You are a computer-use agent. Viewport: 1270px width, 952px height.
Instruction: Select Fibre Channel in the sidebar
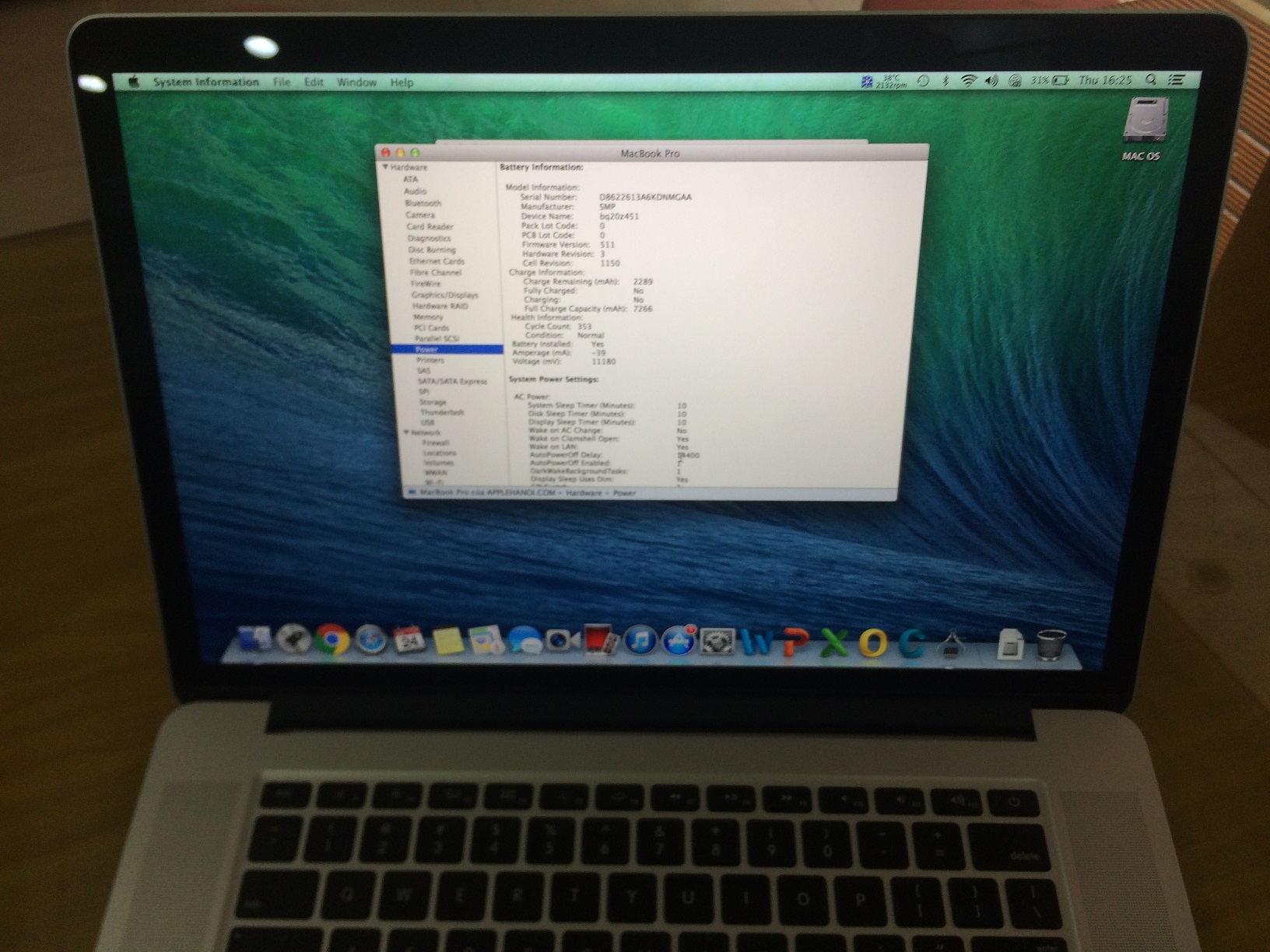point(436,273)
